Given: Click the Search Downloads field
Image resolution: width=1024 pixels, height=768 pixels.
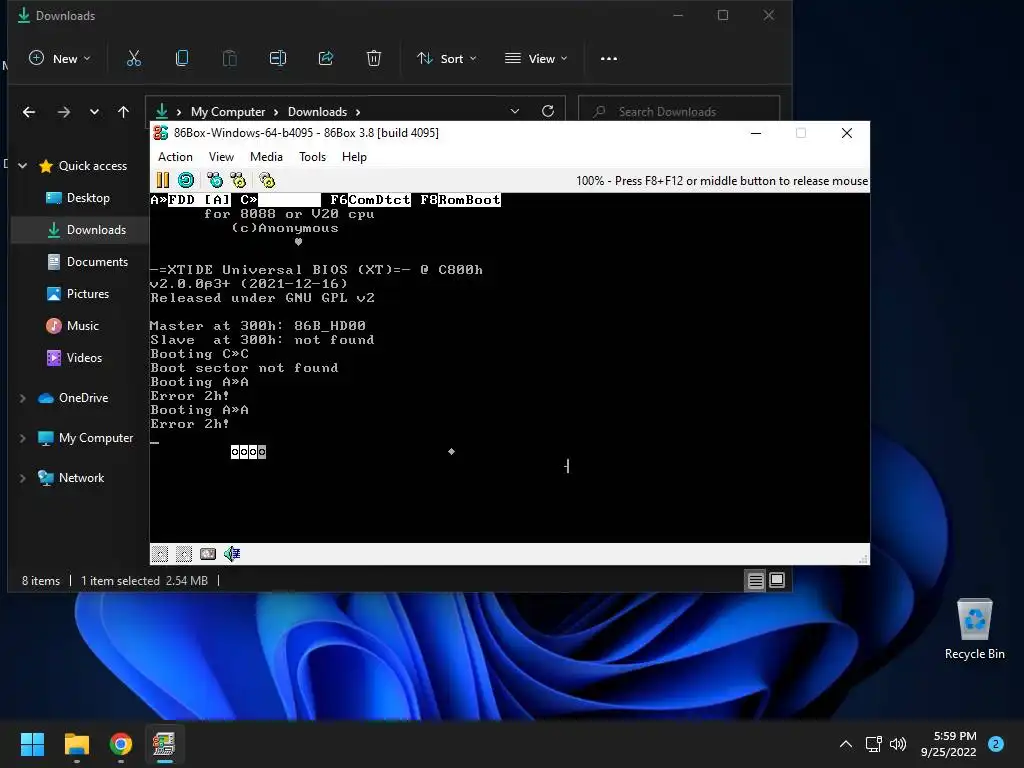Looking at the screenshot, I should coord(679,112).
